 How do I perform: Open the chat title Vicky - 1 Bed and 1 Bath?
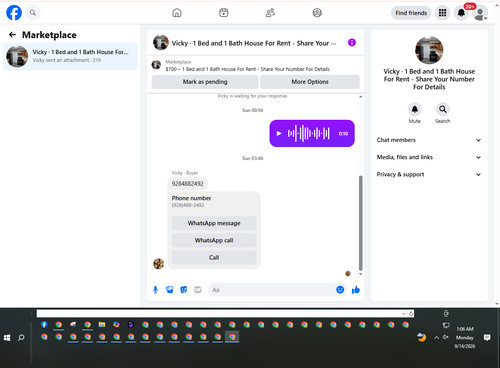[254, 43]
